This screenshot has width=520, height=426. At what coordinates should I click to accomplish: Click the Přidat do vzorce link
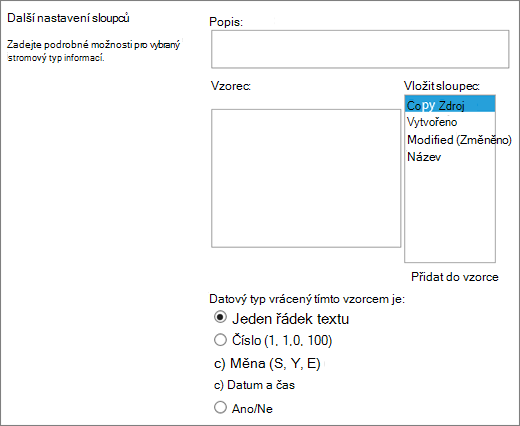(455, 277)
